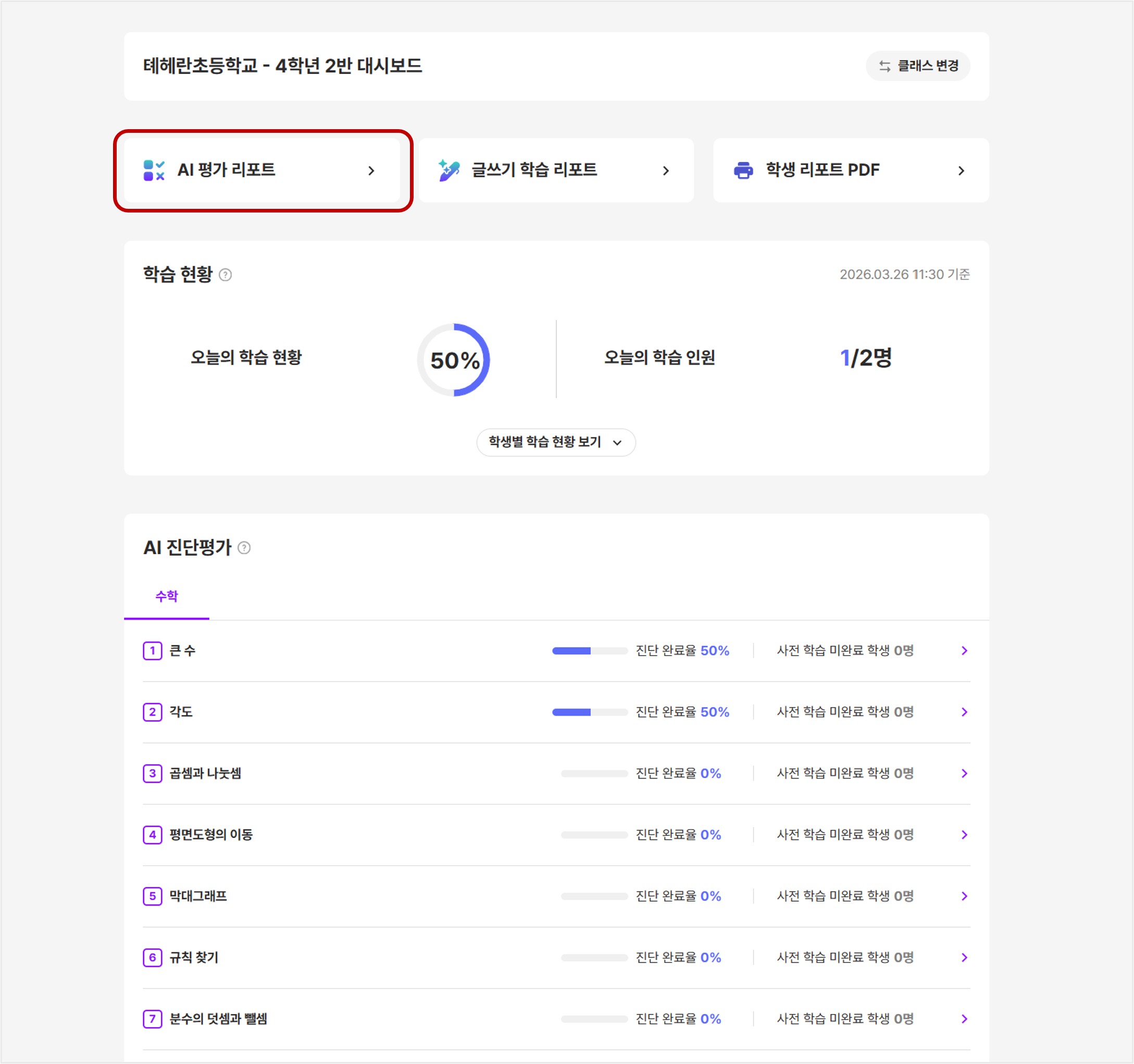This screenshot has height=1064, width=1134.
Task: Click chevron arrow on the 규칙 찾기 row
Action: point(965,957)
